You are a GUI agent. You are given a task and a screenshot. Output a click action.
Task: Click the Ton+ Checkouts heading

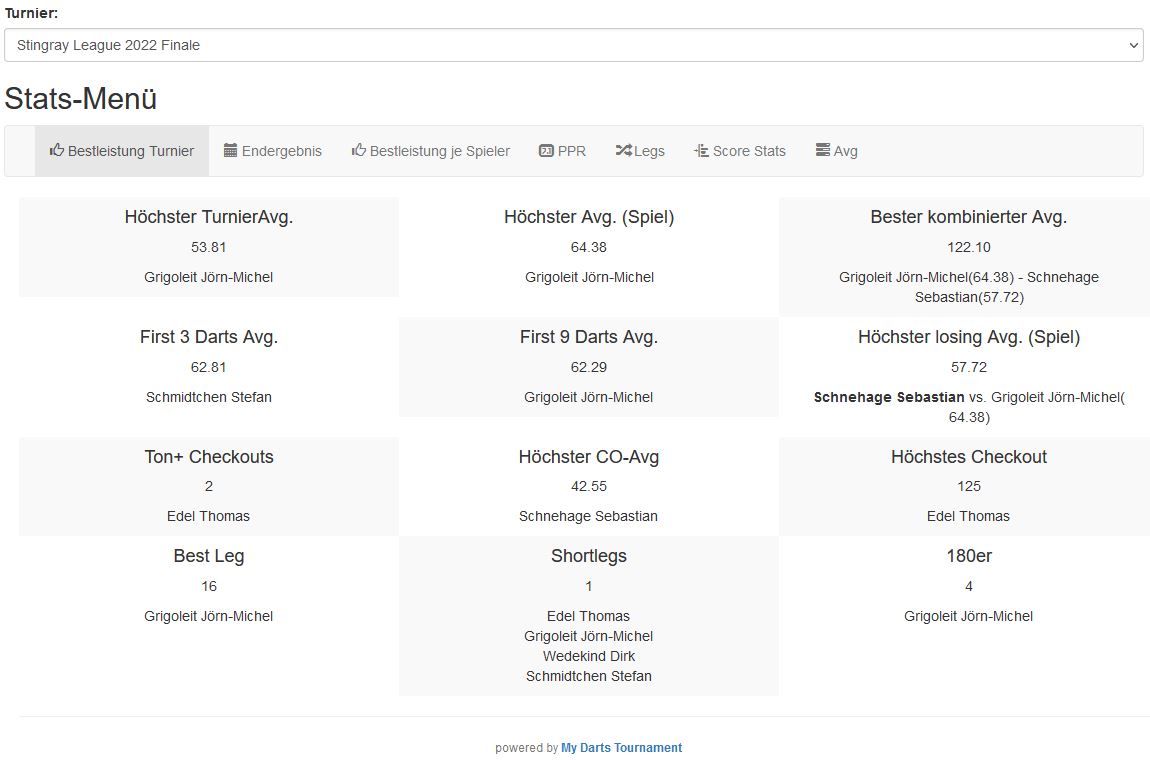click(x=208, y=457)
